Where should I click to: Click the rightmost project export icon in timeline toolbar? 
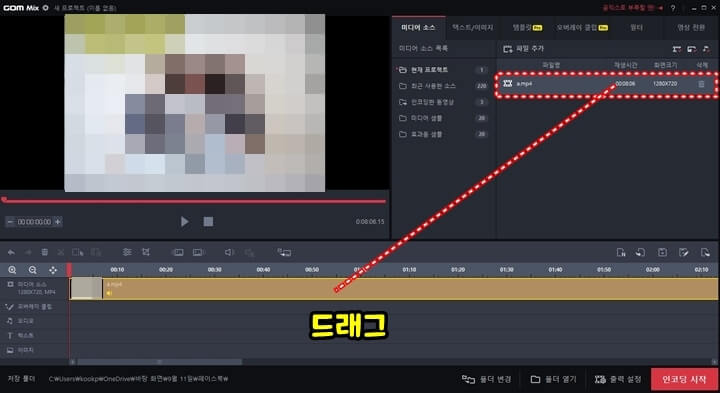click(x=705, y=252)
